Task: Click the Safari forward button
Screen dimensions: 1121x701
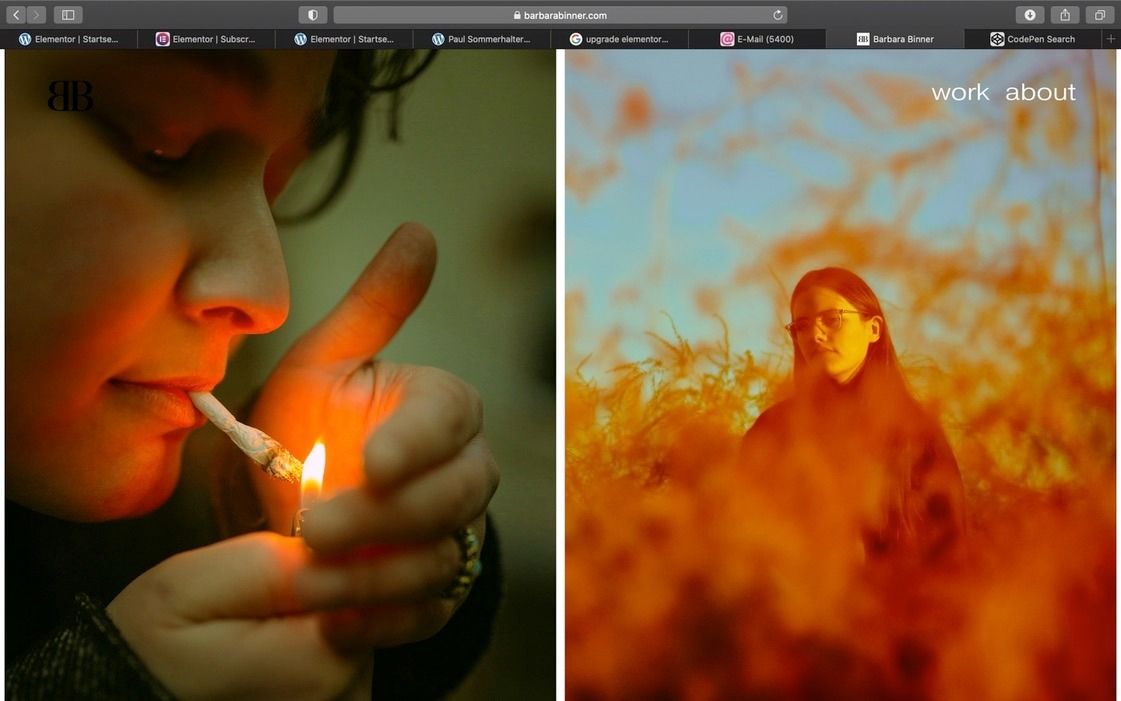Action: tap(36, 15)
